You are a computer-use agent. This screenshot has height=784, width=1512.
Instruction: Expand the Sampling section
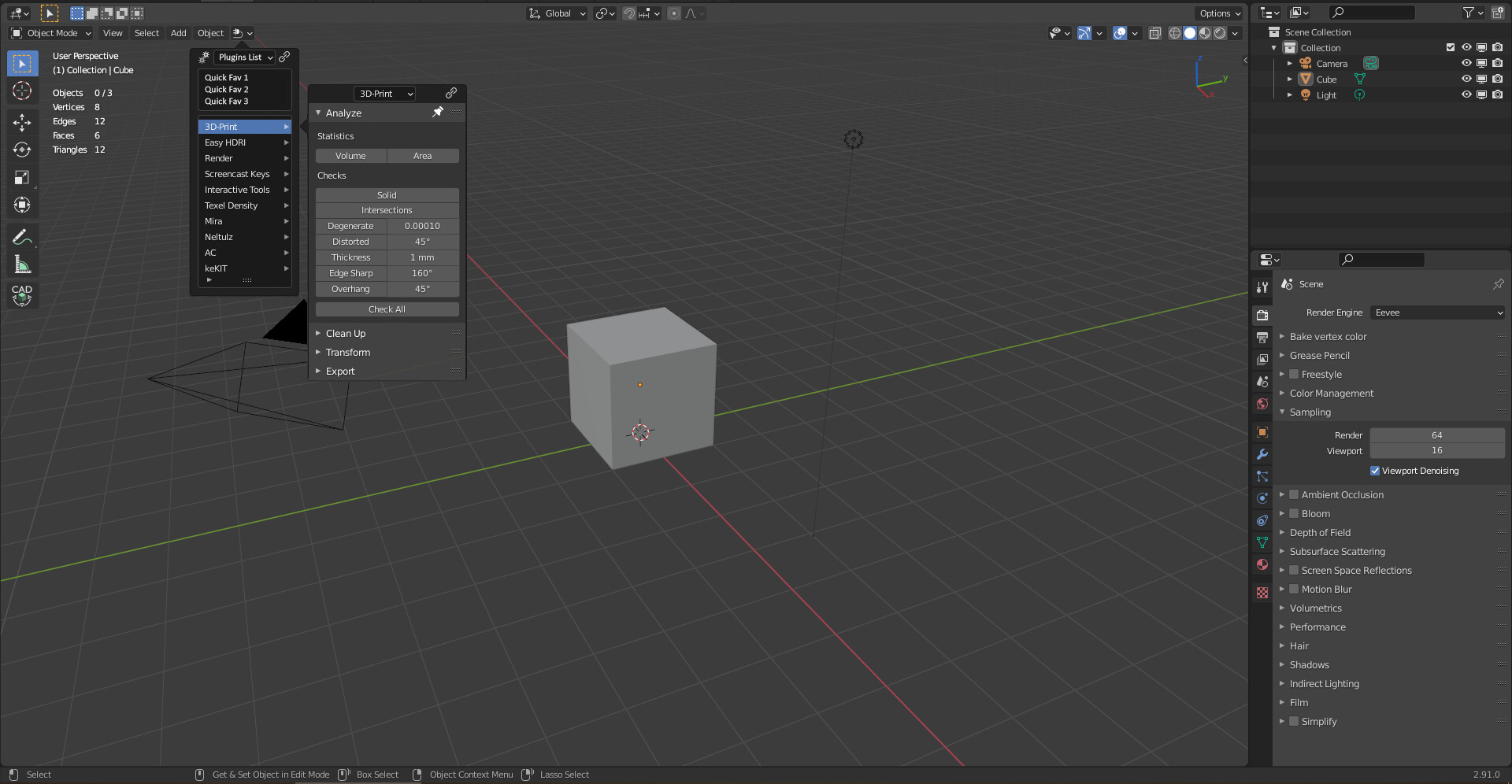[1308, 412]
